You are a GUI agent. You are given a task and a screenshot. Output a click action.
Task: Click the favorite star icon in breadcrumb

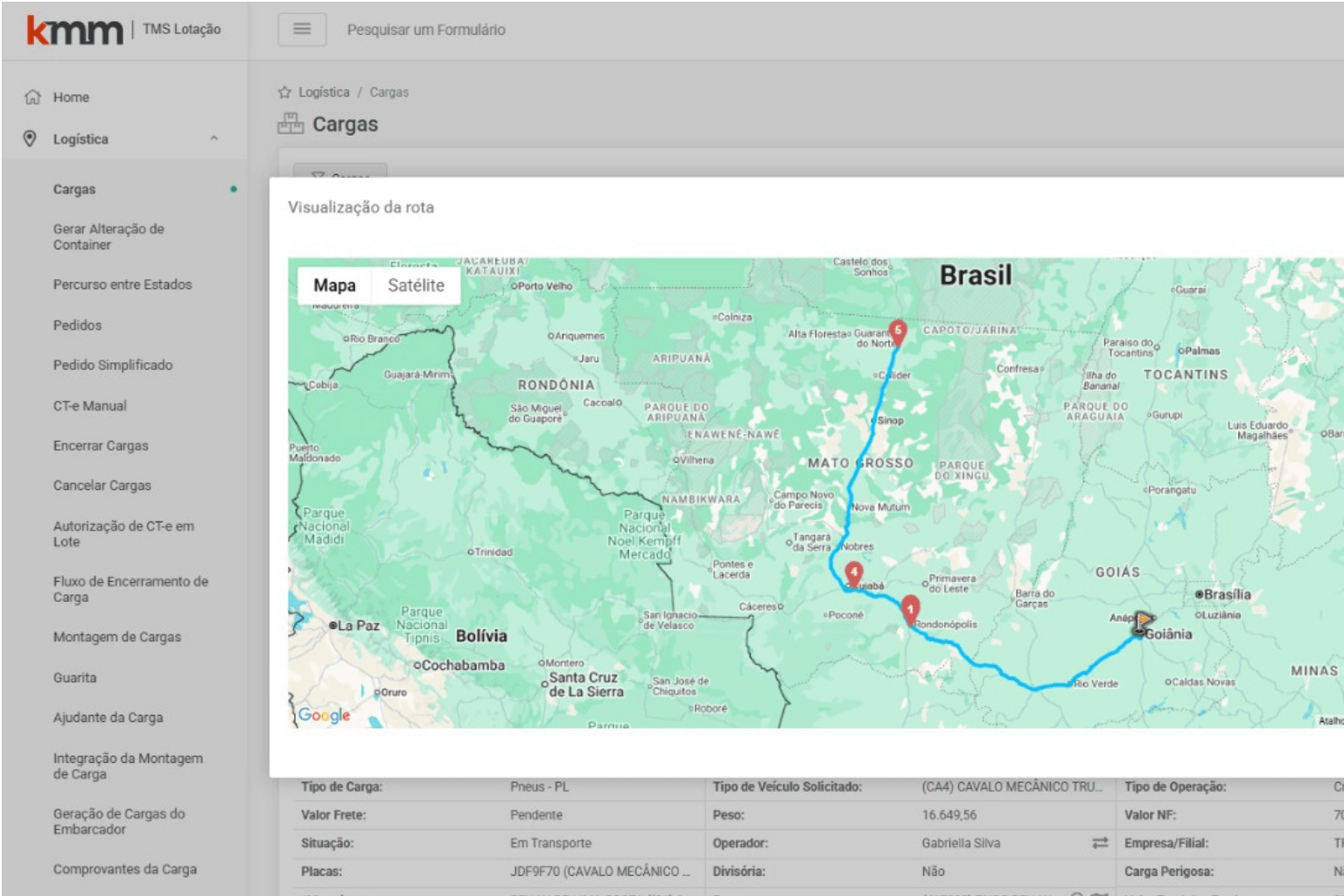[284, 92]
